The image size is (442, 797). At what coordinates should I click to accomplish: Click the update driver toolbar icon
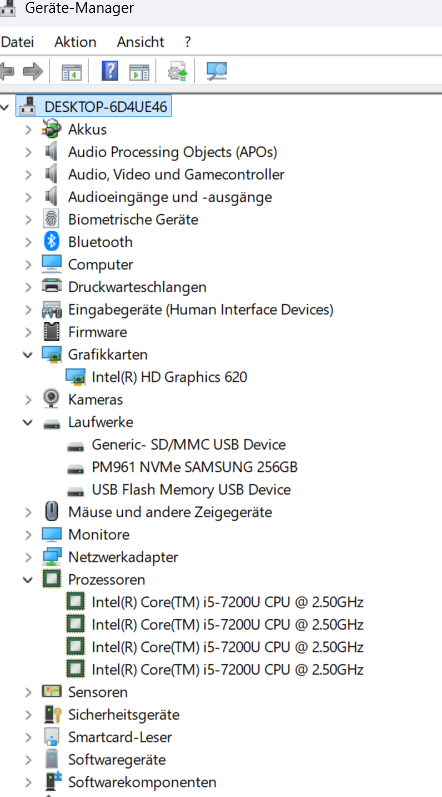coord(177,71)
